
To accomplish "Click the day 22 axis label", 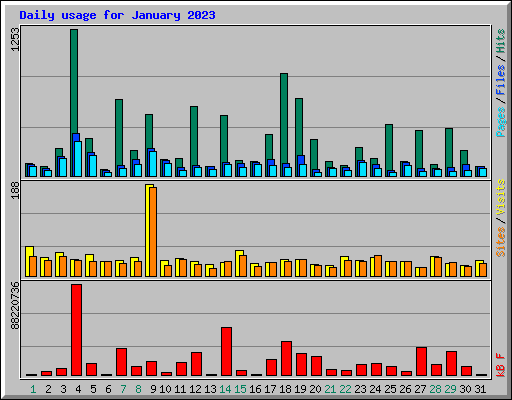I will [345, 389].
